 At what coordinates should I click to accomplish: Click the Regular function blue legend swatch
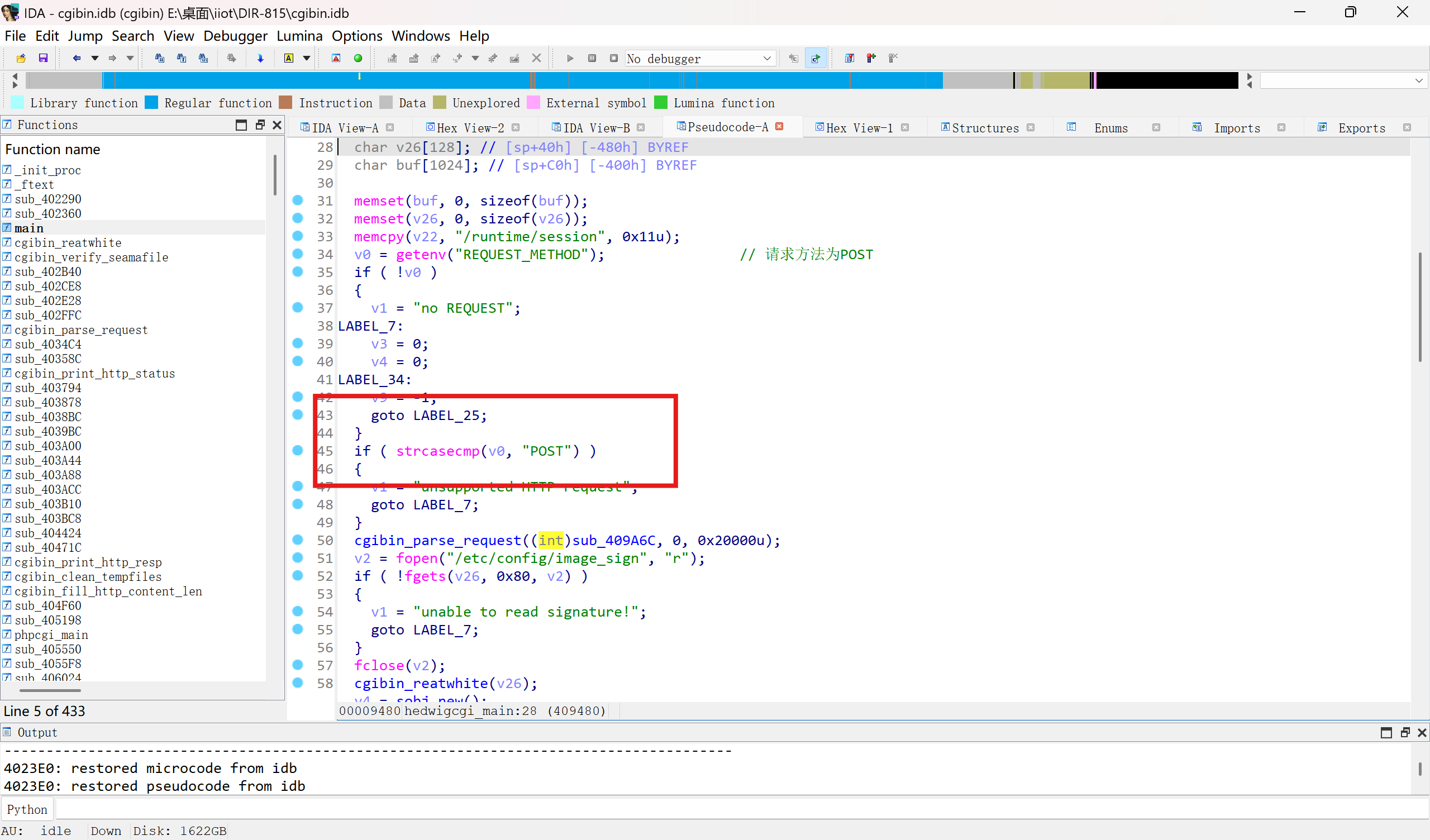click(151, 102)
